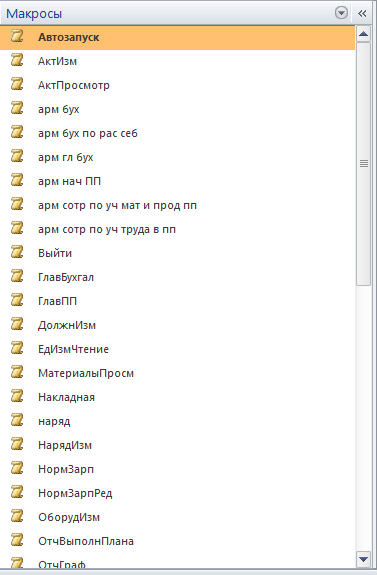This screenshot has height=575, width=377.
Task: Select the АктПросмотр macro name
Action: (74, 85)
